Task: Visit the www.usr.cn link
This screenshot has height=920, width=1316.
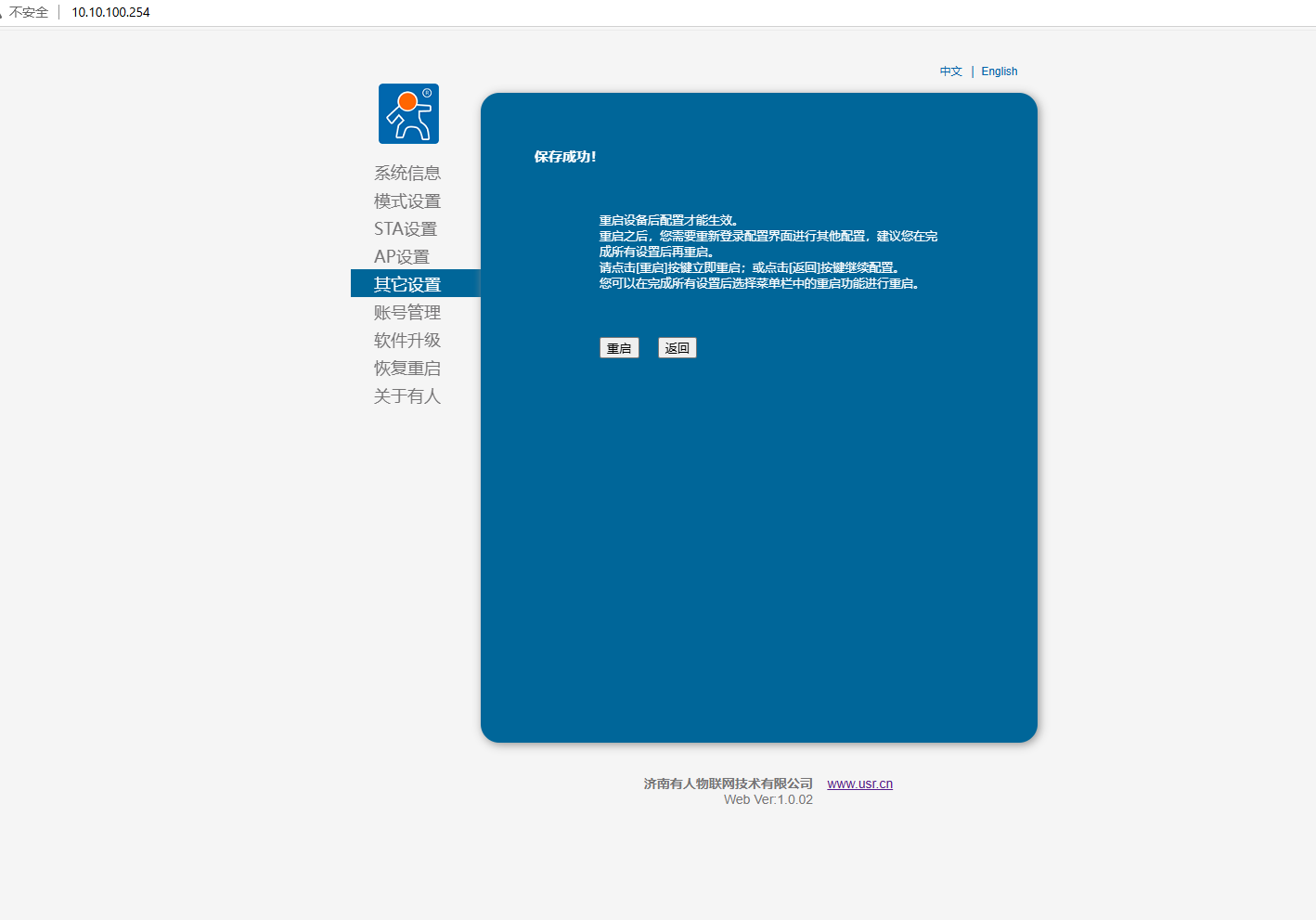Action: pyautogui.click(x=859, y=784)
